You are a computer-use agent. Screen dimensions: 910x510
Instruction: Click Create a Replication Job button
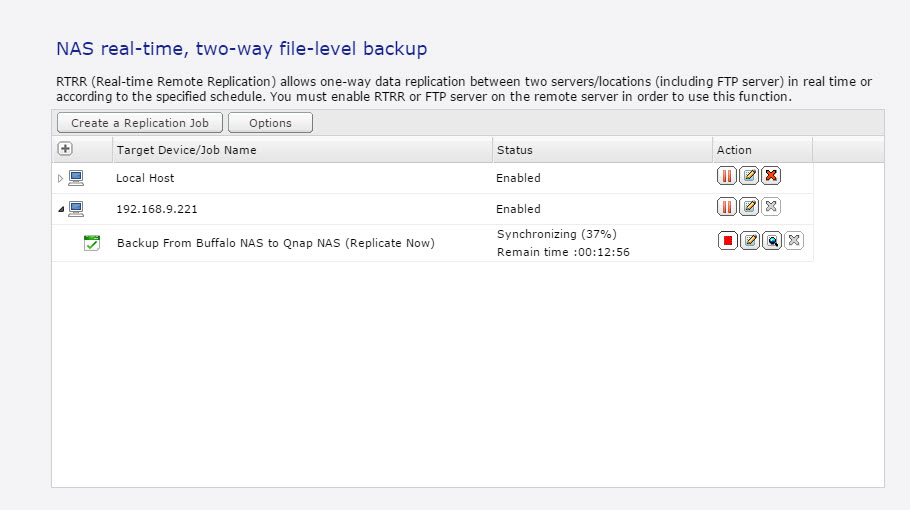(140, 123)
